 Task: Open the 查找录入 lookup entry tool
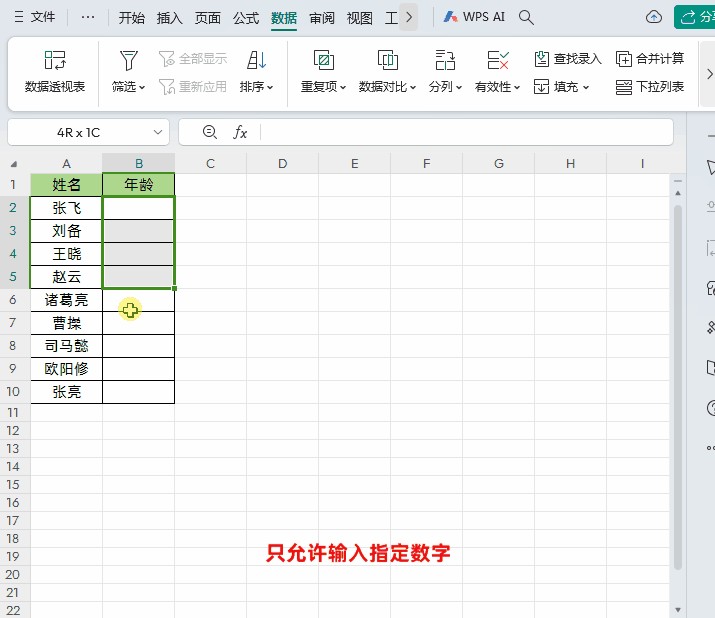coord(567,59)
